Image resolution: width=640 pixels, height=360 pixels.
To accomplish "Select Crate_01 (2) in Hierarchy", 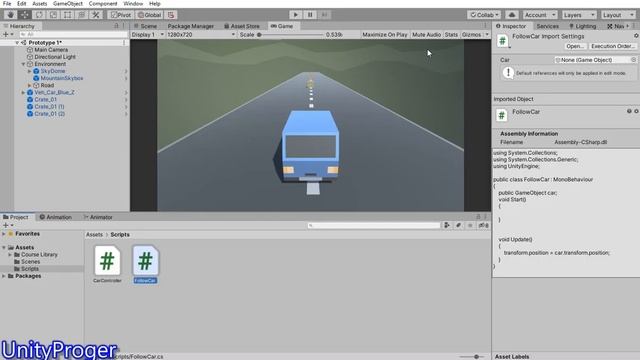I will [x=49, y=114].
